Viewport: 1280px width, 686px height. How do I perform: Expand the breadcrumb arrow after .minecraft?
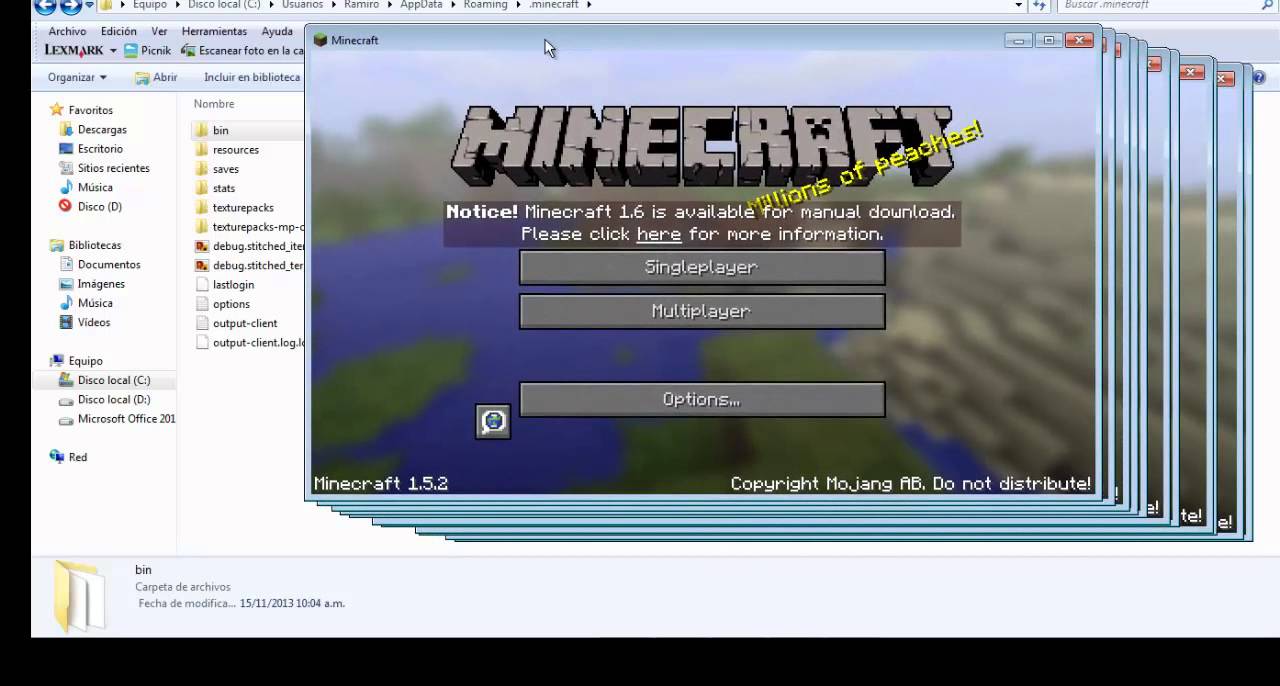tap(589, 5)
